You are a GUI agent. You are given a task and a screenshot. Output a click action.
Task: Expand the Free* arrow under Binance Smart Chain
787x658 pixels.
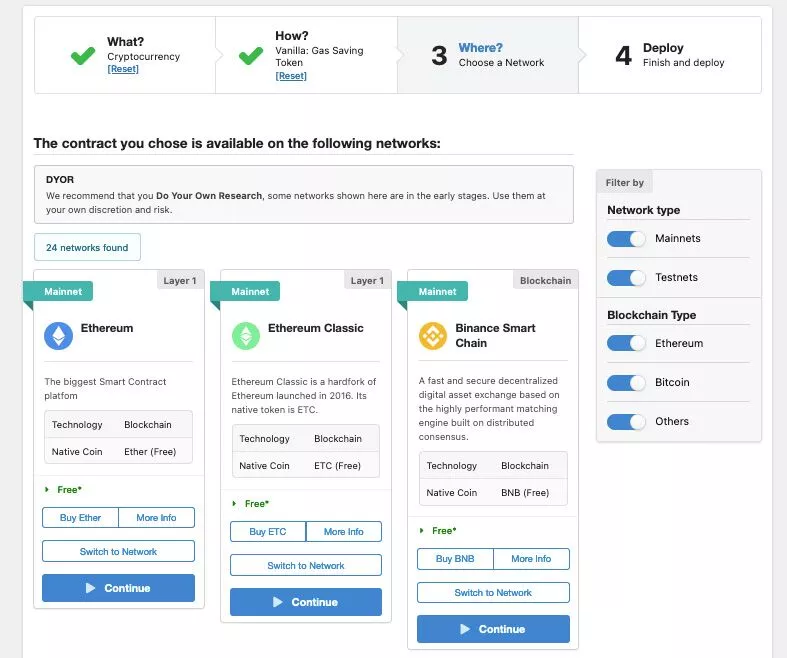click(x=421, y=531)
